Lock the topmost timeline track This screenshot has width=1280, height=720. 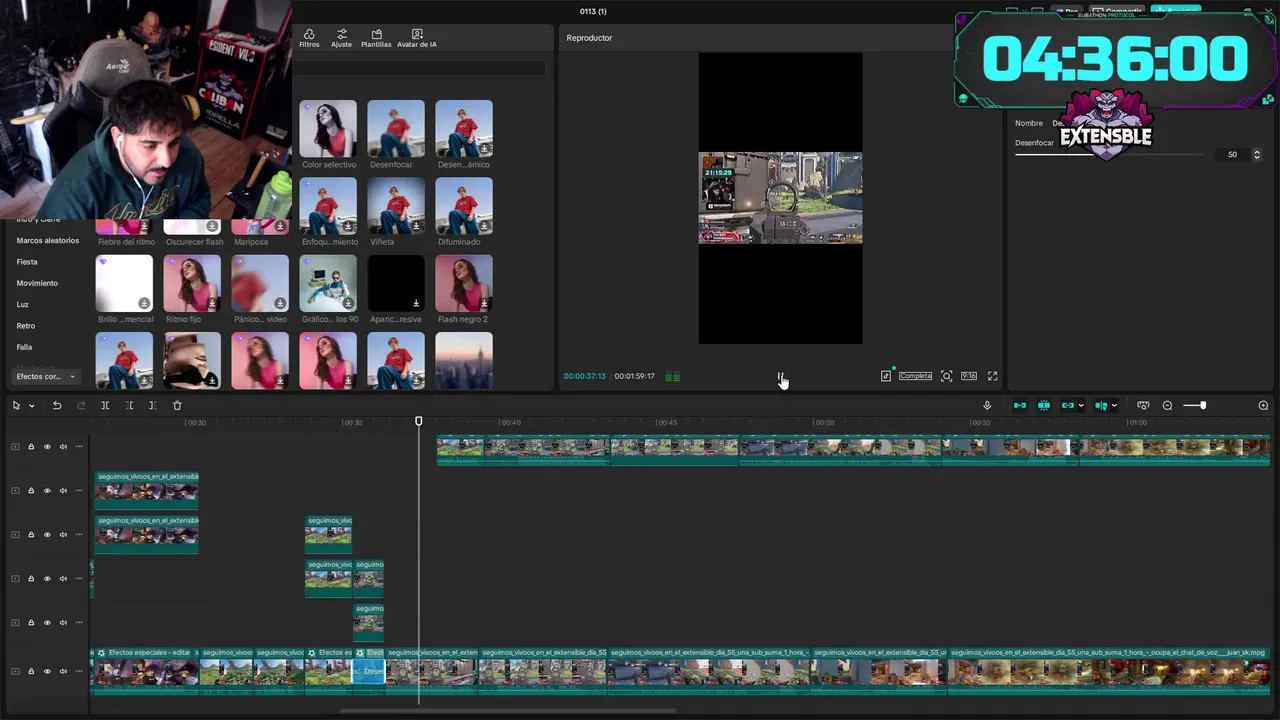pos(31,447)
